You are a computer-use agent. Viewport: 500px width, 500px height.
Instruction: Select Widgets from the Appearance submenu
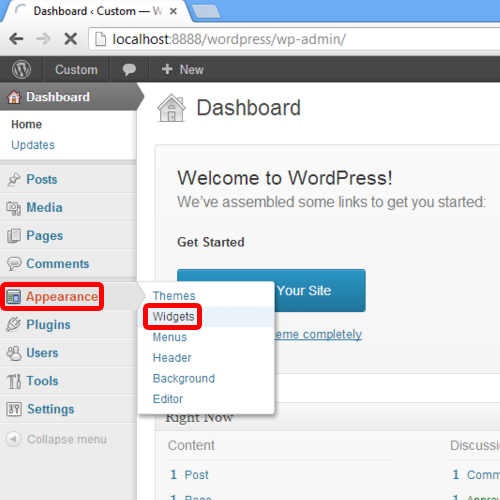pos(173,317)
